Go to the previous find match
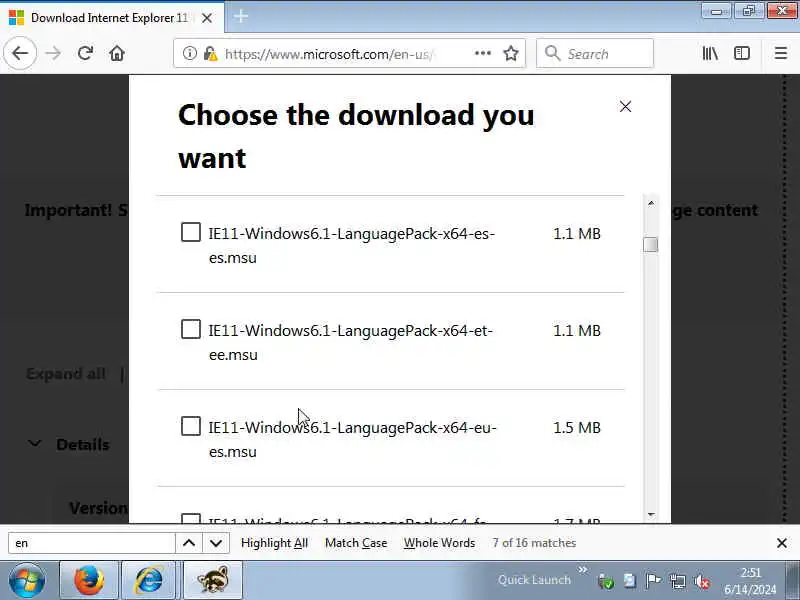800x600 pixels. (x=189, y=543)
